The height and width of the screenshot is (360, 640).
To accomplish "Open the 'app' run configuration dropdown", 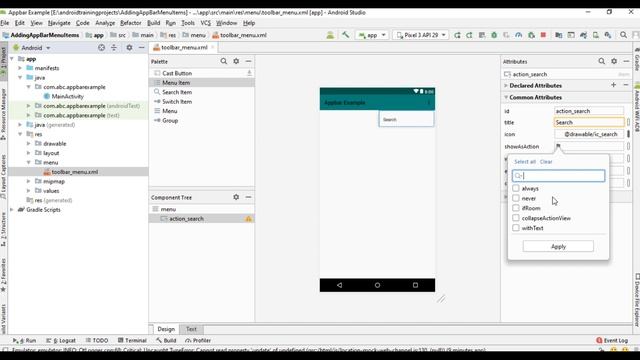I will pyautogui.click(x=372, y=35).
